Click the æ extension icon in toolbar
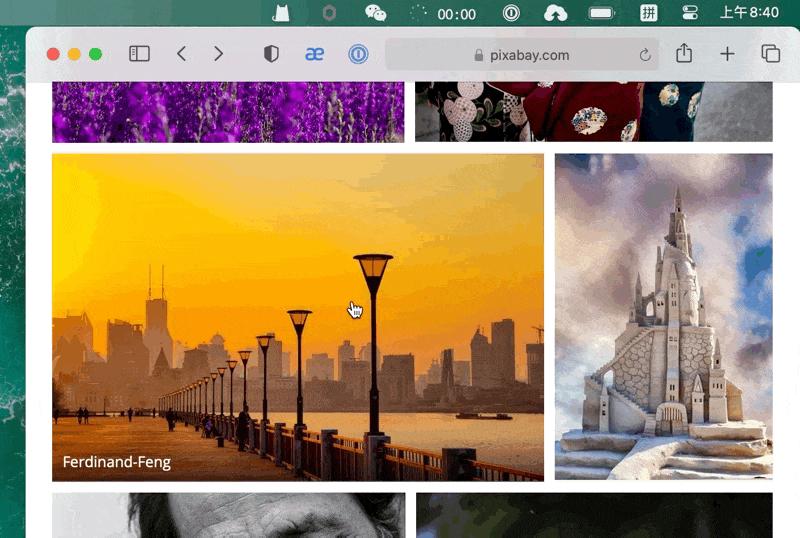The image size is (800, 538). click(x=314, y=54)
